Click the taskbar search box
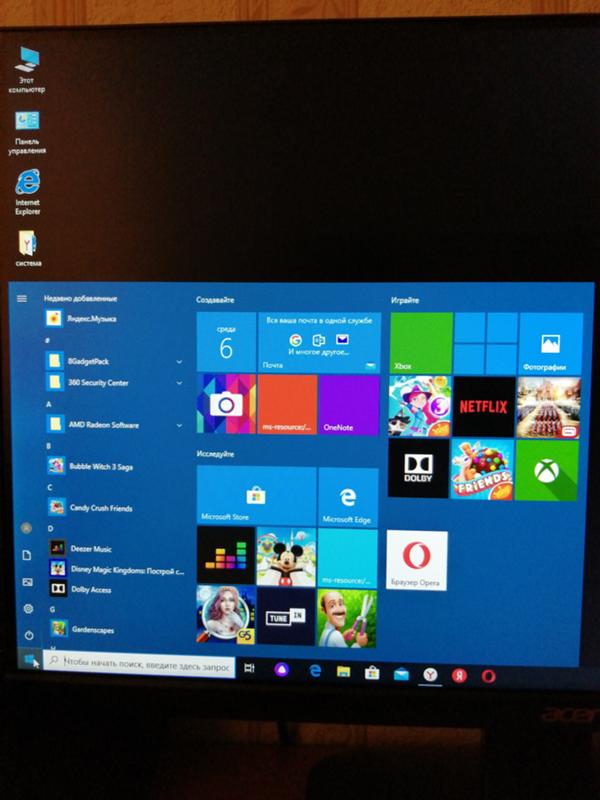This screenshot has height=800, width=600. [x=139, y=664]
